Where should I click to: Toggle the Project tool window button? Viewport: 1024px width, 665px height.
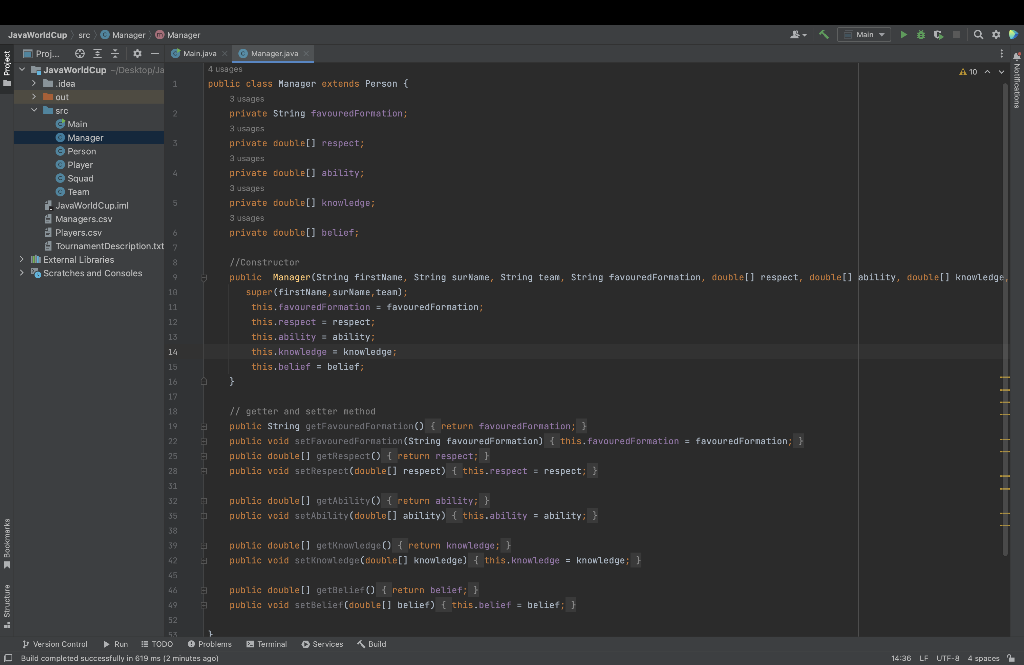click(x=7, y=69)
